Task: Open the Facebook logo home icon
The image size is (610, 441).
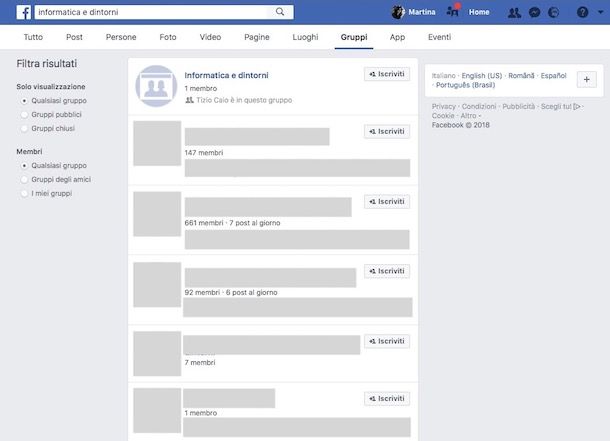Action: (x=24, y=12)
